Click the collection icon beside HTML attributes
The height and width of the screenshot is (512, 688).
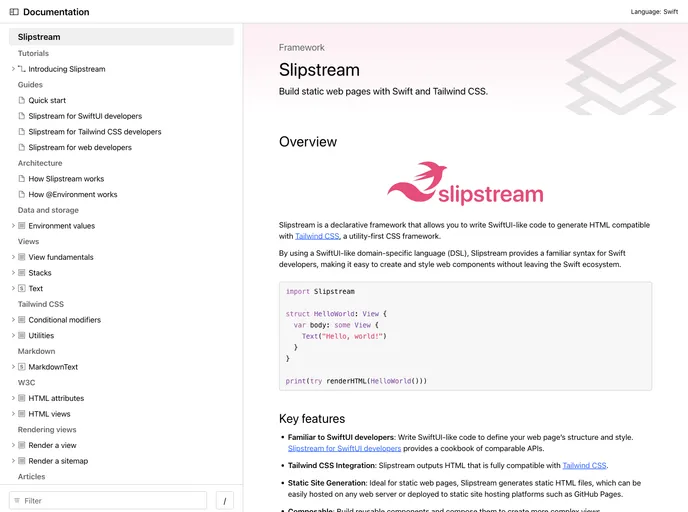click(22, 398)
